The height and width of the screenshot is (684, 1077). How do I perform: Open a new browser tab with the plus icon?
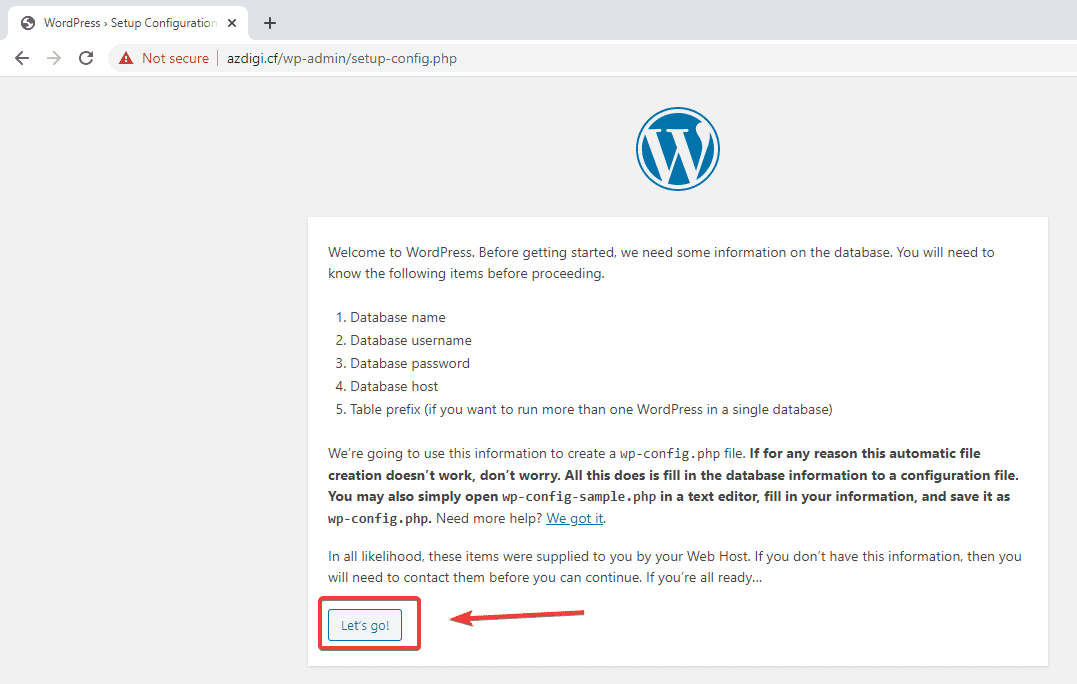click(x=268, y=22)
